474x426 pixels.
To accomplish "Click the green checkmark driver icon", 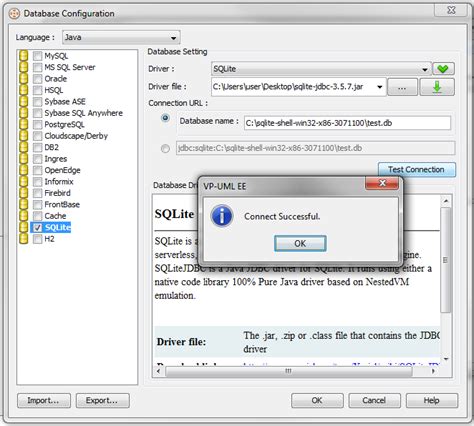I will [x=443, y=69].
